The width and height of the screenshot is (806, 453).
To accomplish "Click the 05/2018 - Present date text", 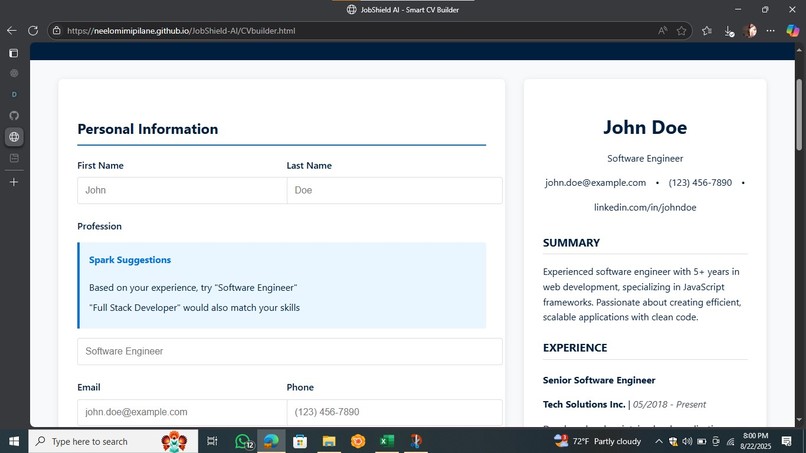I will click(x=669, y=404).
